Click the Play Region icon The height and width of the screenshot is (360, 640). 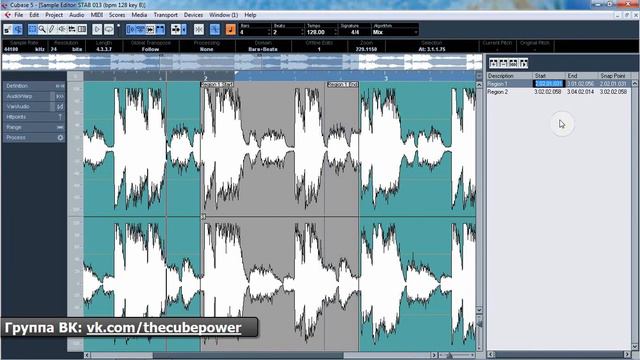(x=523, y=63)
